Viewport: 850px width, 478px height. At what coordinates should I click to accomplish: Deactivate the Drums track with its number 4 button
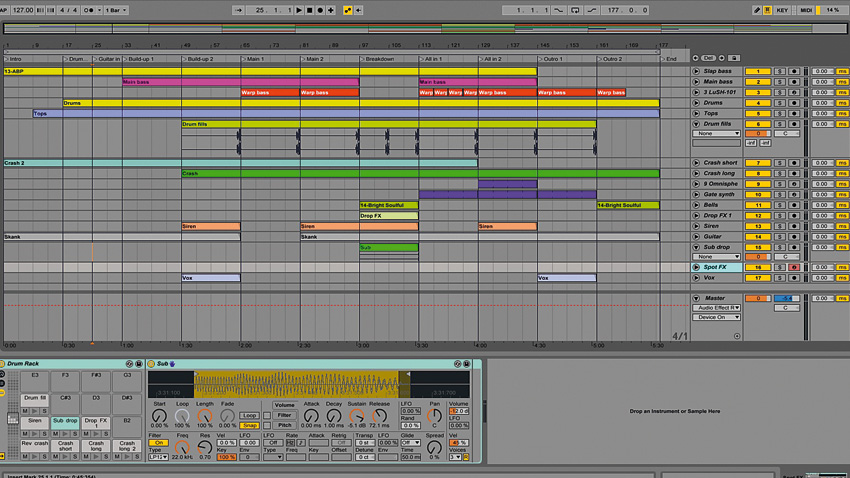tap(758, 103)
